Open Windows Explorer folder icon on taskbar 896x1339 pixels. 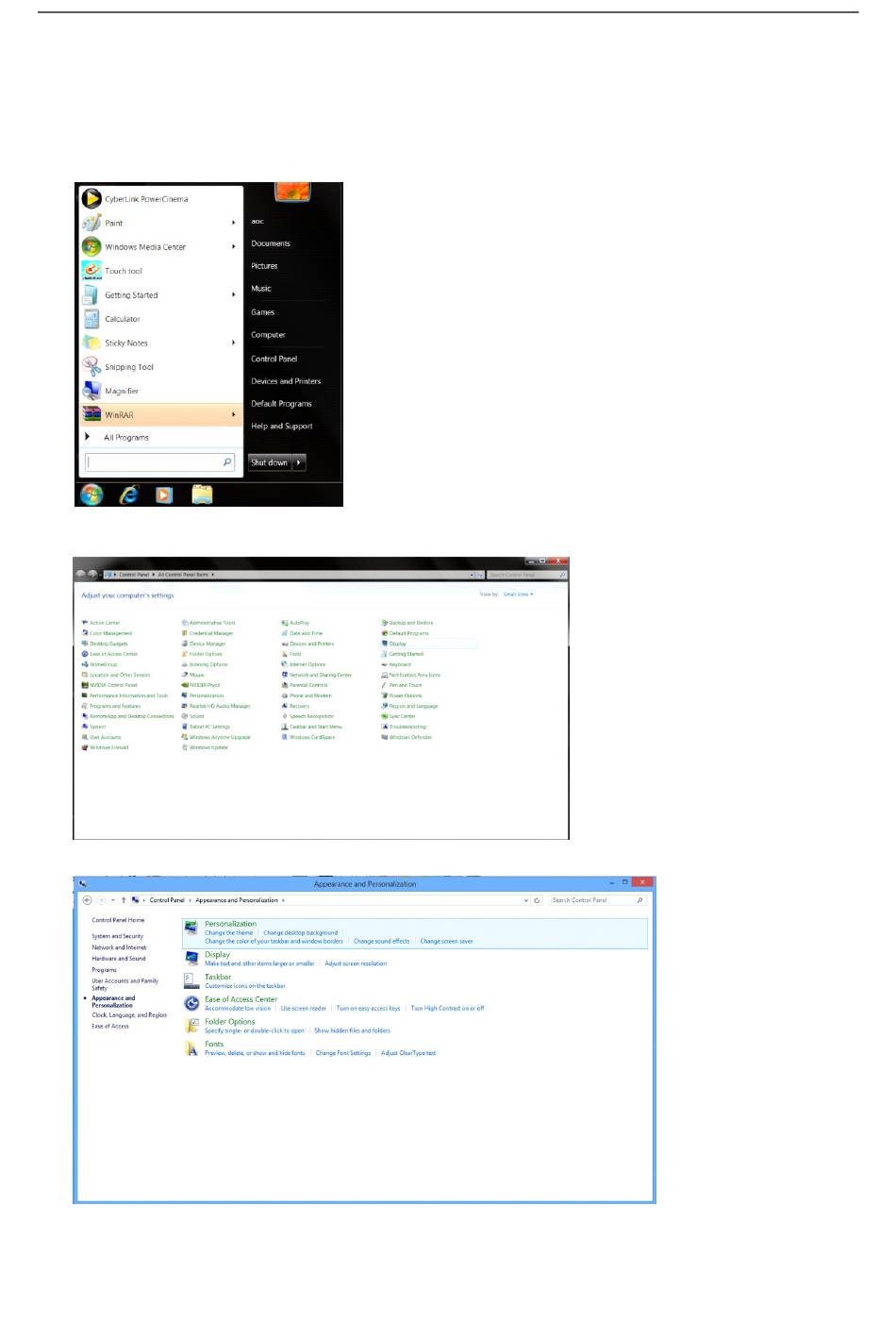pos(202,494)
